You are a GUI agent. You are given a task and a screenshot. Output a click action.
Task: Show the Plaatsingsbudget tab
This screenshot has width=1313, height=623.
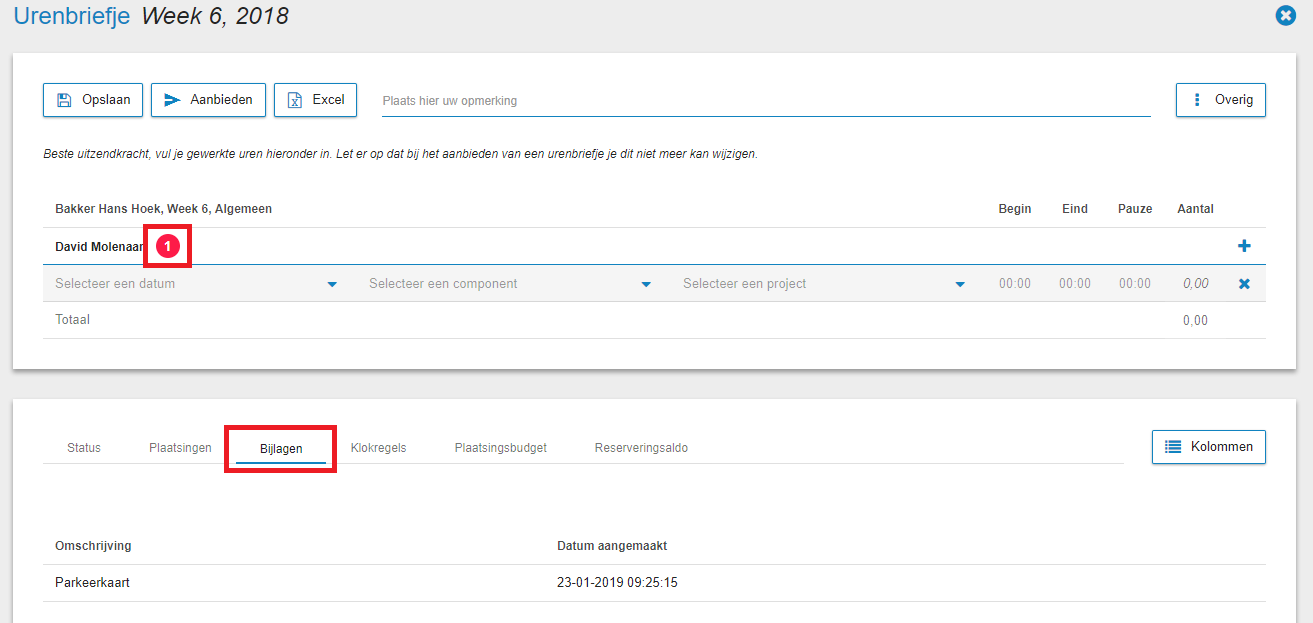pos(500,448)
